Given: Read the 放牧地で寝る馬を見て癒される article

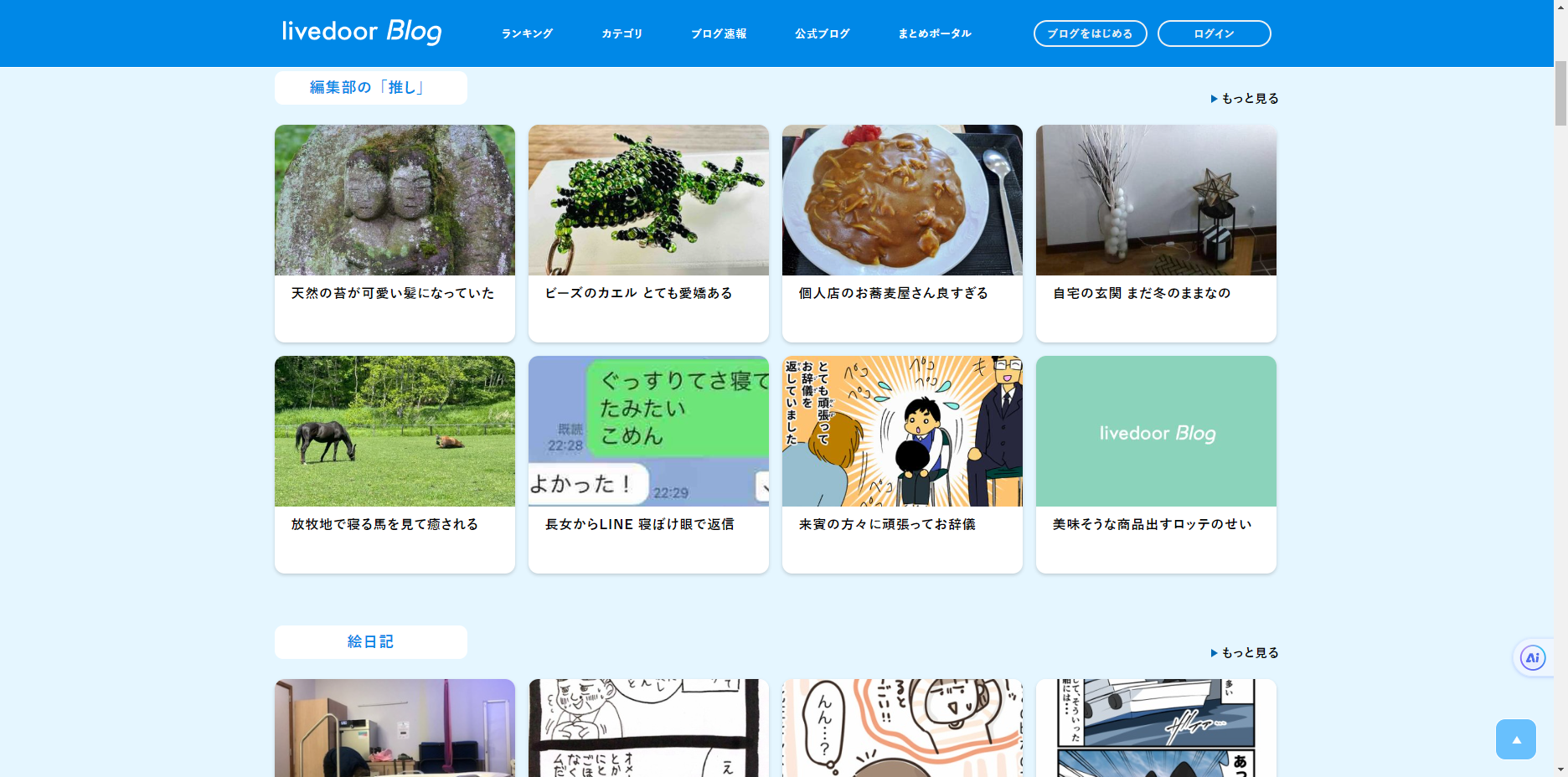Looking at the screenshot, I should click(x=384, y=524).
